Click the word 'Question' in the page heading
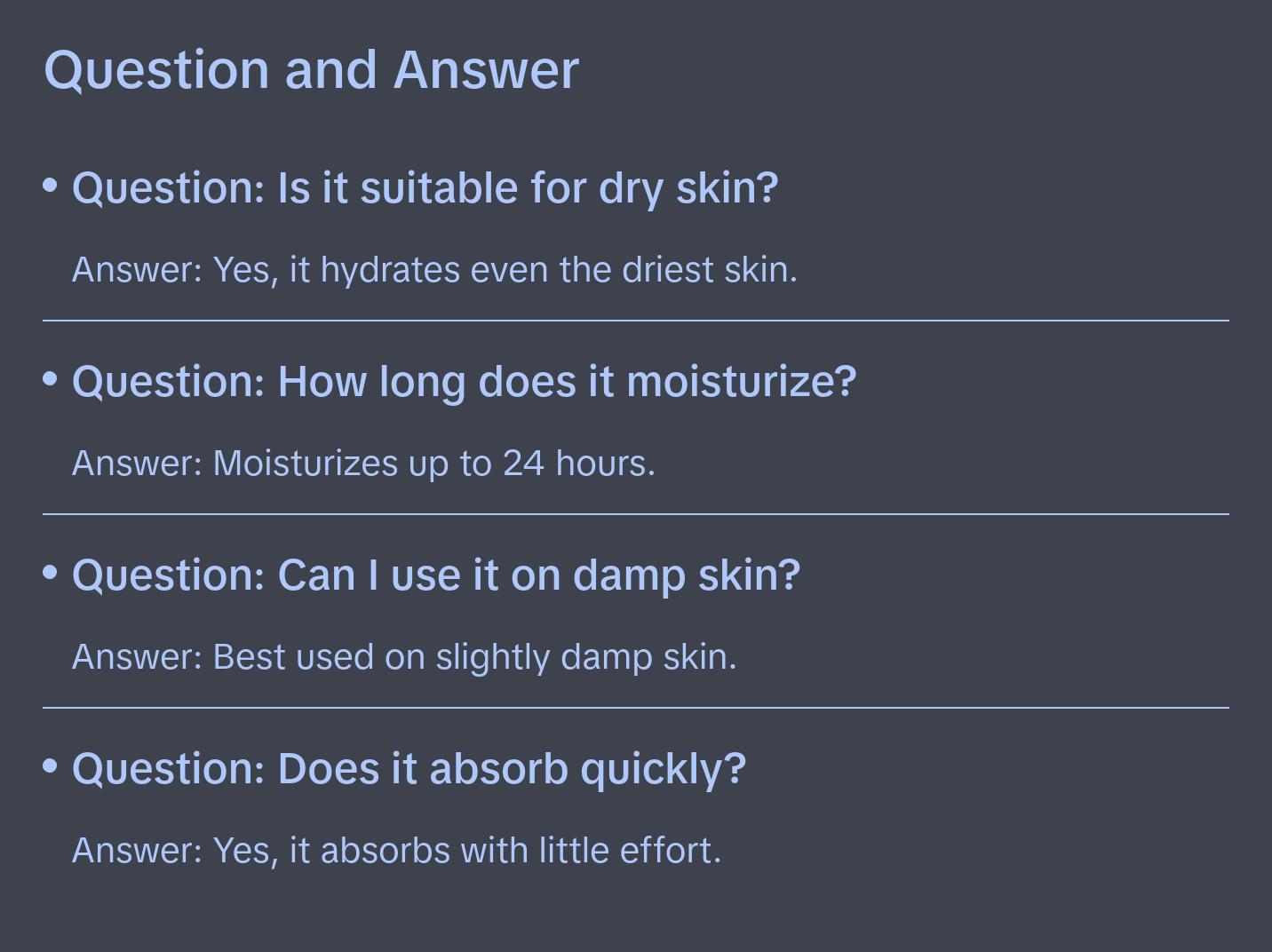The image size is (1272, 952). point(156,69)
